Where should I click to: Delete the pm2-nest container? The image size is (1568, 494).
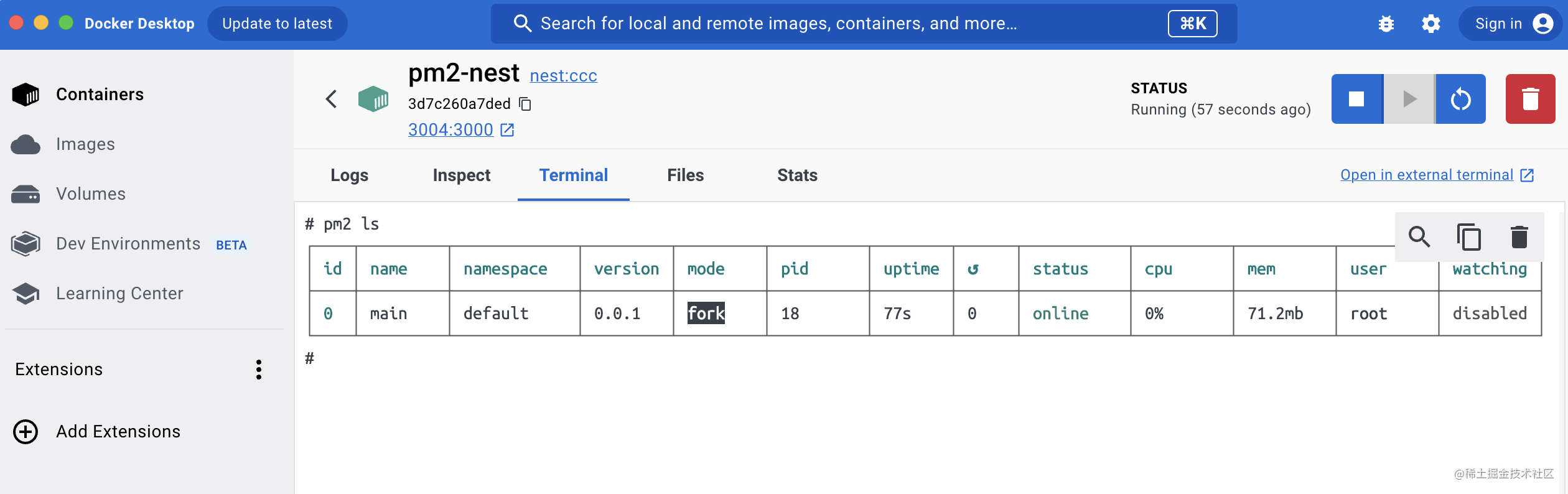pyautogui.click(x=1530, y=99)
